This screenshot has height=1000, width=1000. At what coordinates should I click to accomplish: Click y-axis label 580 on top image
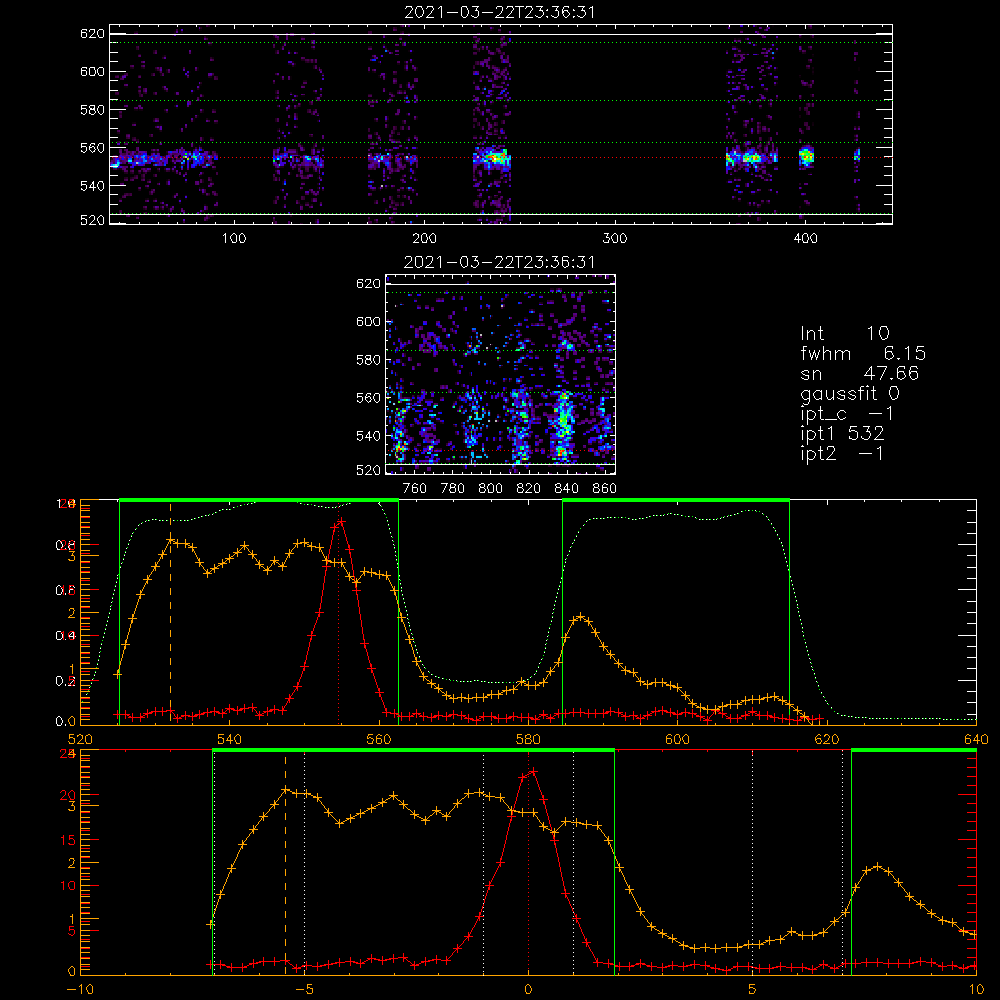tap(92, 110)
